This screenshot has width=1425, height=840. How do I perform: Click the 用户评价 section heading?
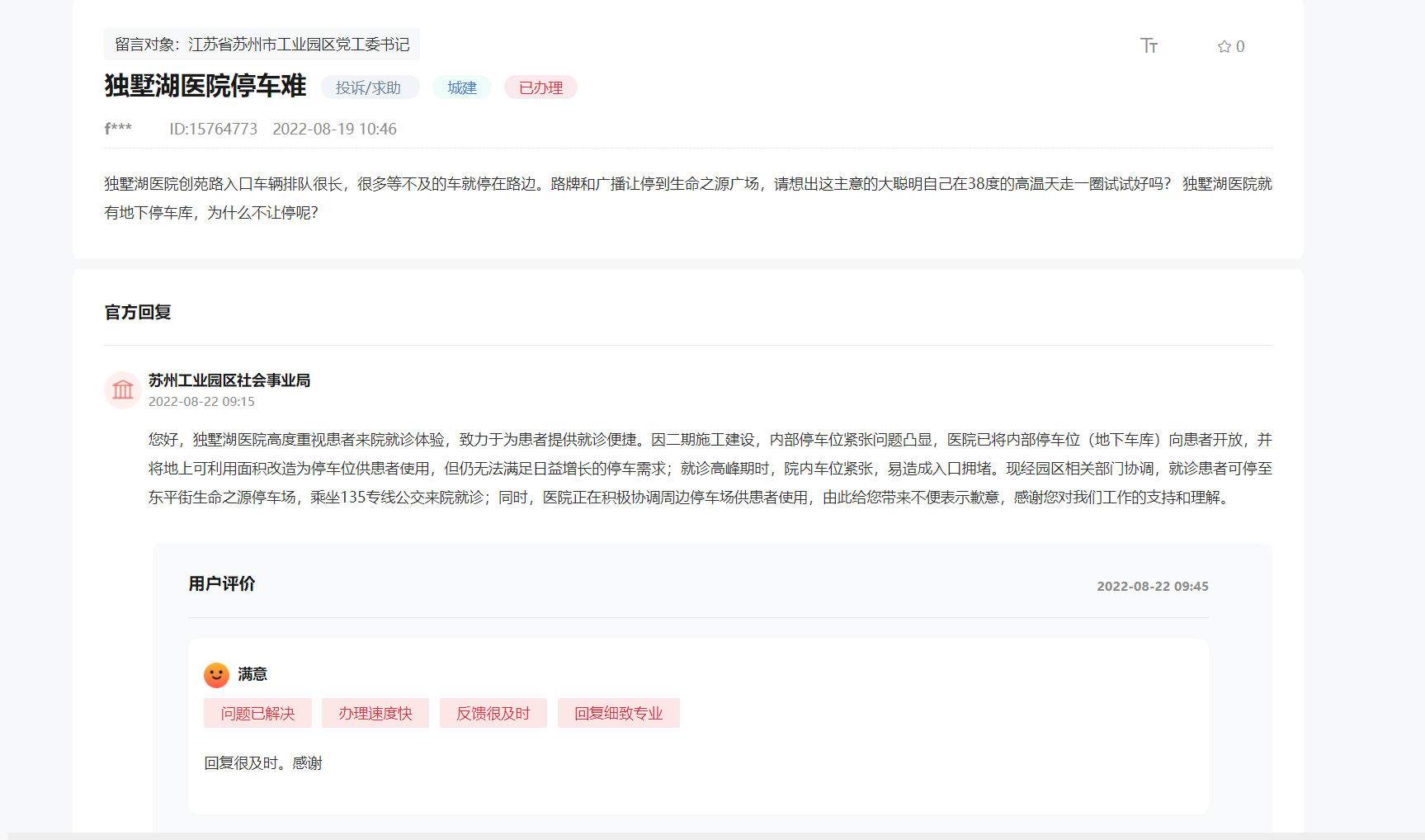tap(222, 584)
